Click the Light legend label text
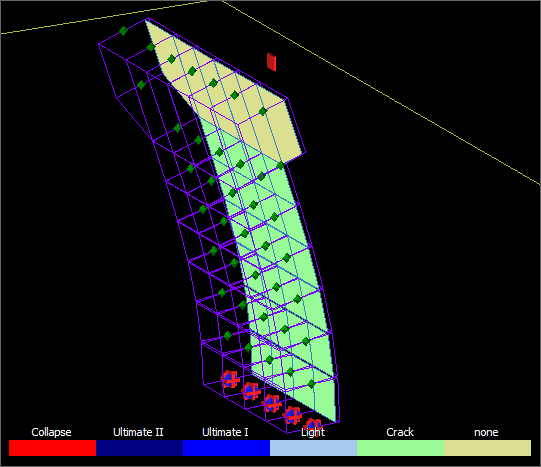The image size is (541, 467). pyautogui.click(x=313, y=433)
